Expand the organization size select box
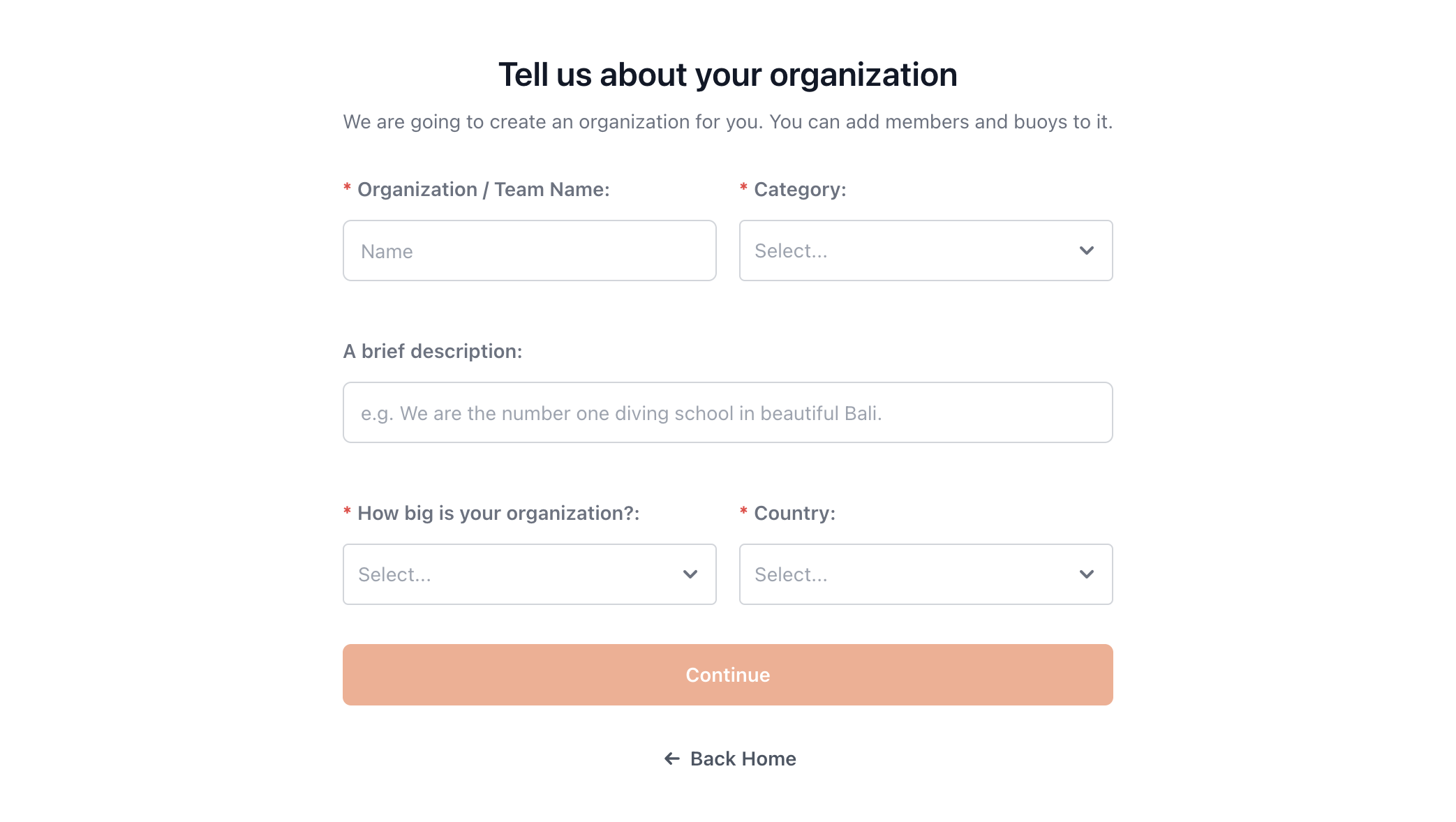 click(x=517, y=574)
